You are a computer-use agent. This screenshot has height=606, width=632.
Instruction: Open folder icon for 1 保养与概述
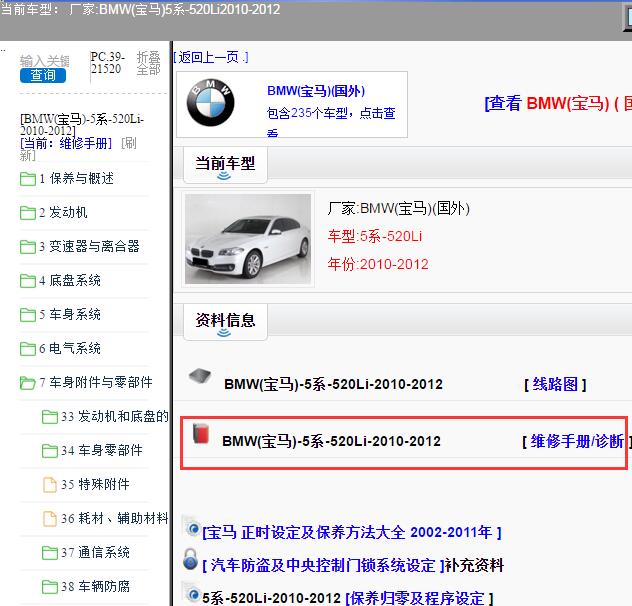[27, 179]
